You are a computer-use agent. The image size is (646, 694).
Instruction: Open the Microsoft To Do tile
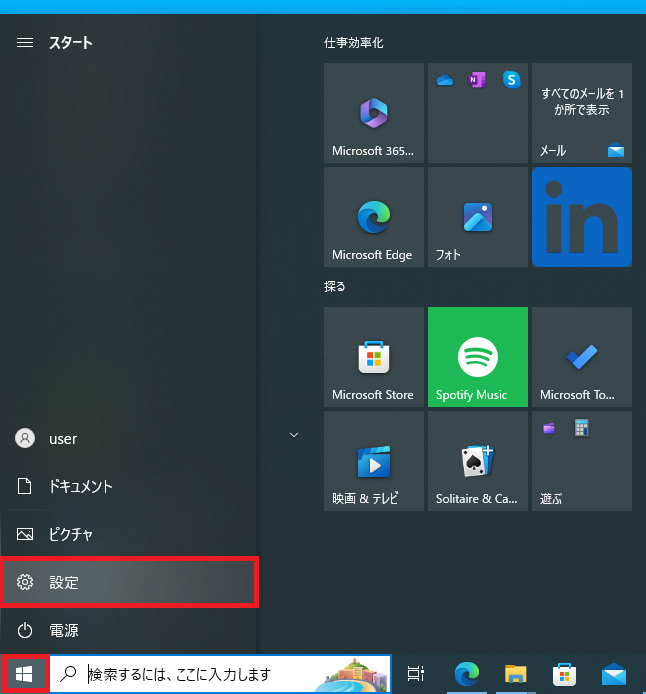click(581, 357)
